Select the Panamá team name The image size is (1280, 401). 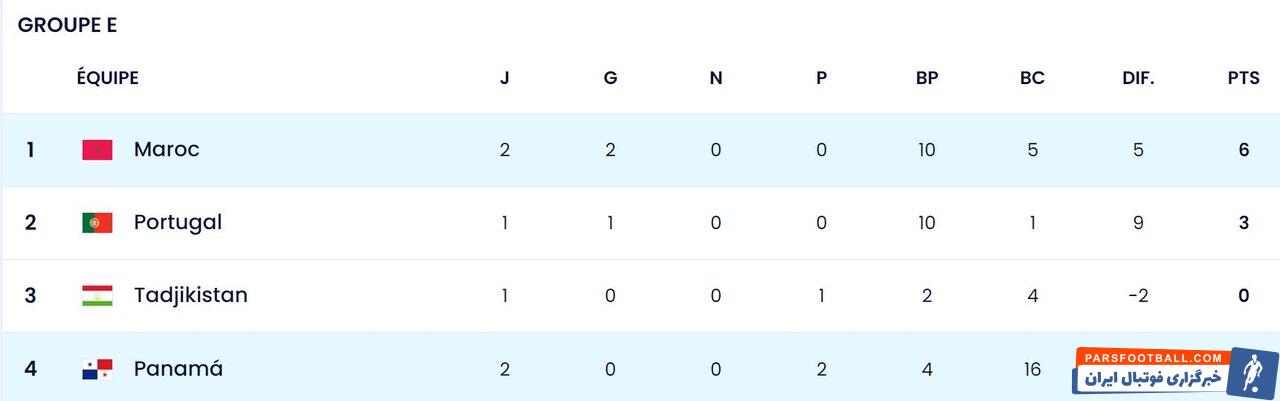point(178,369)
